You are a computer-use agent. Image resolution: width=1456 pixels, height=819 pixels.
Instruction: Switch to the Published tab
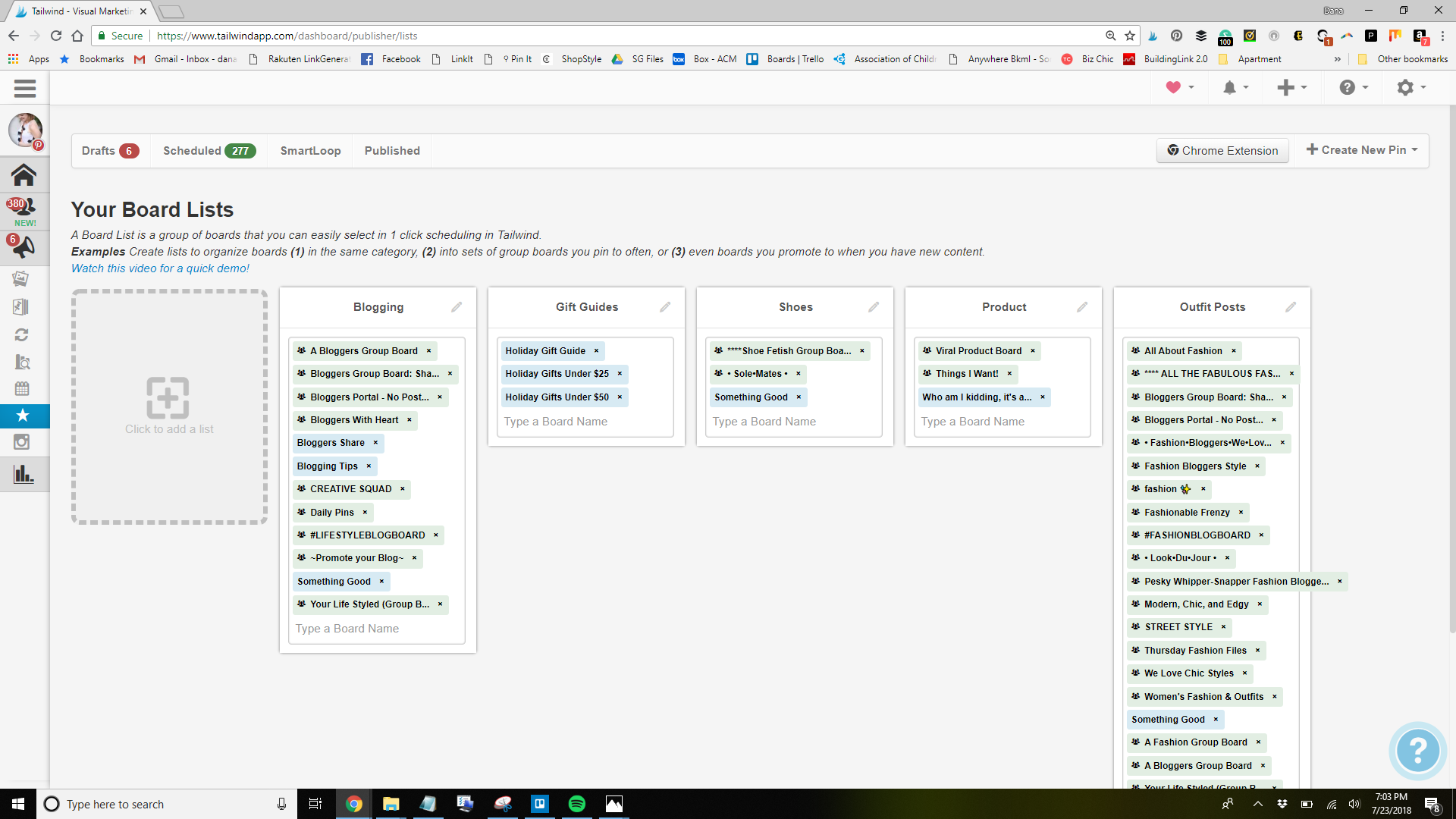click(392, 151)
